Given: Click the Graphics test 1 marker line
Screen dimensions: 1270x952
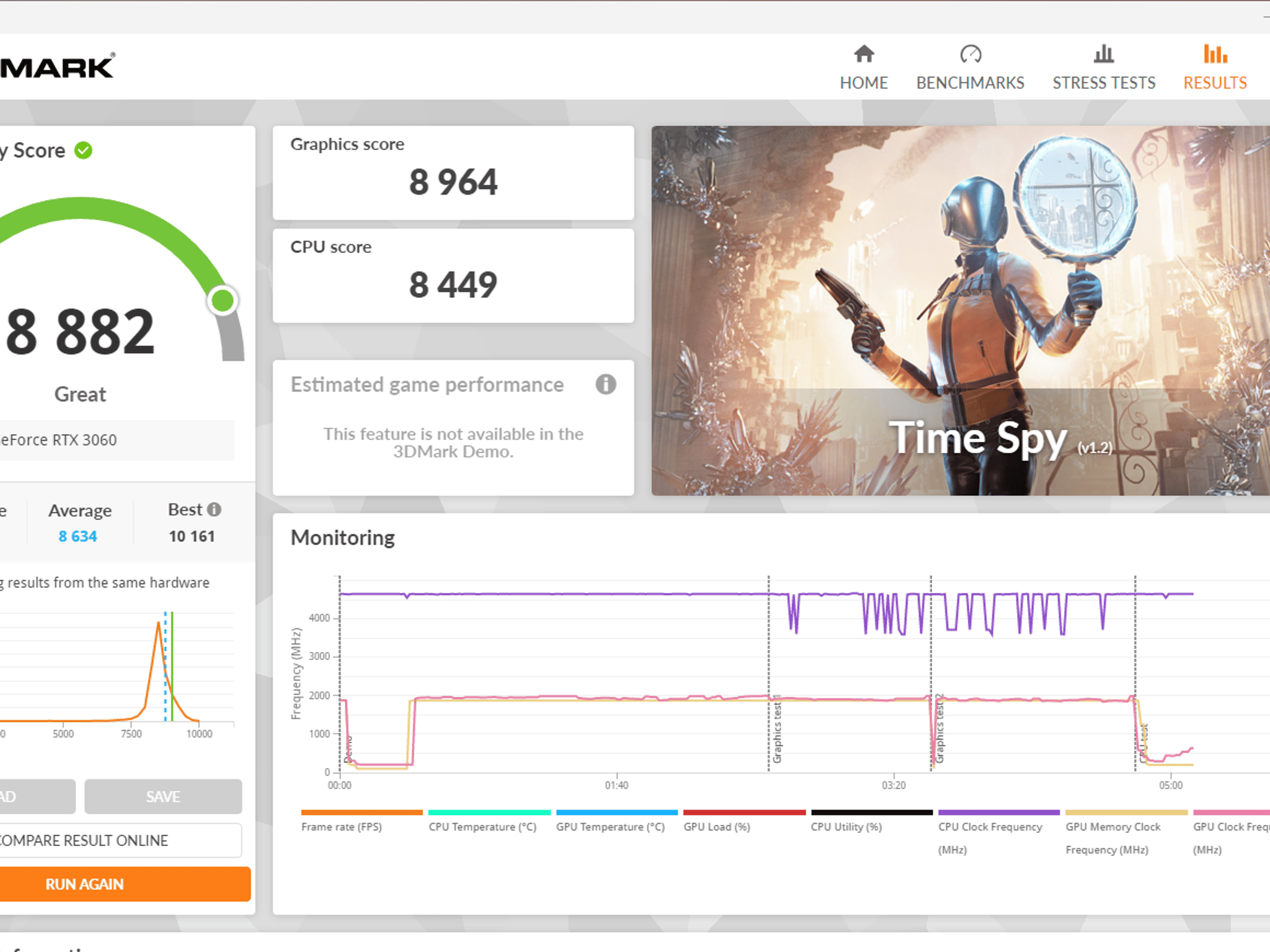Looking at the screenshot, I should click(x=769, y=672).
